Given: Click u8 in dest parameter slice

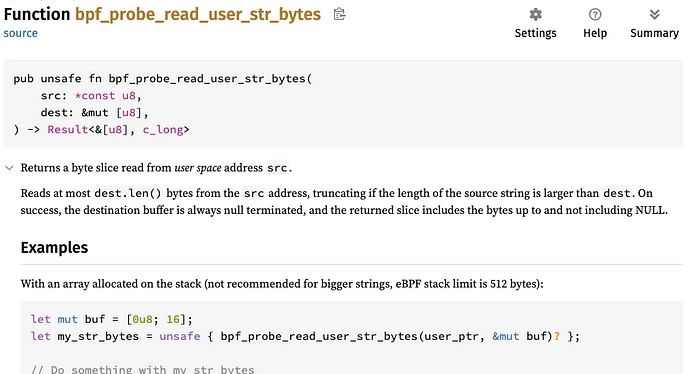Looking at the screenshot, I should pos(129,113).
